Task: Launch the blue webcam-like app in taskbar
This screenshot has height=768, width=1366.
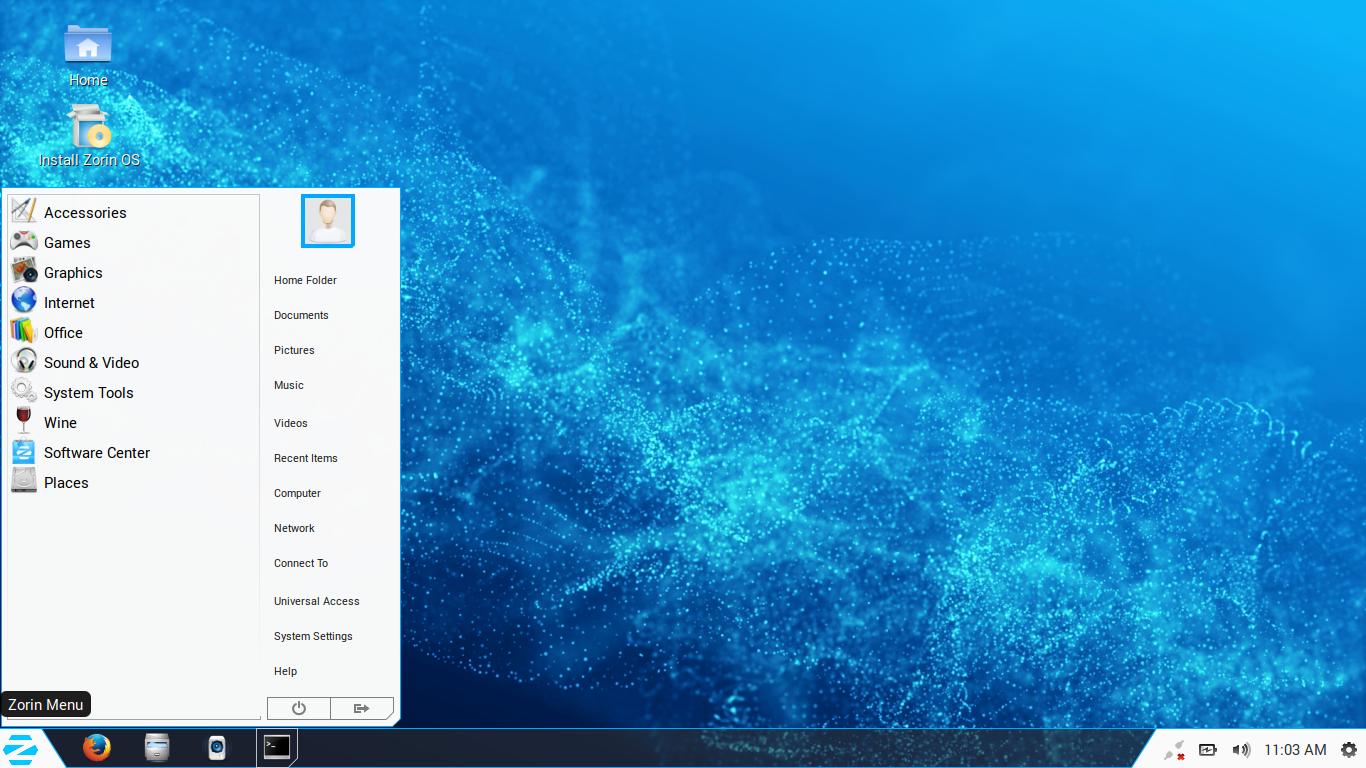Action: pyautogui.click(x=217, y=747)
